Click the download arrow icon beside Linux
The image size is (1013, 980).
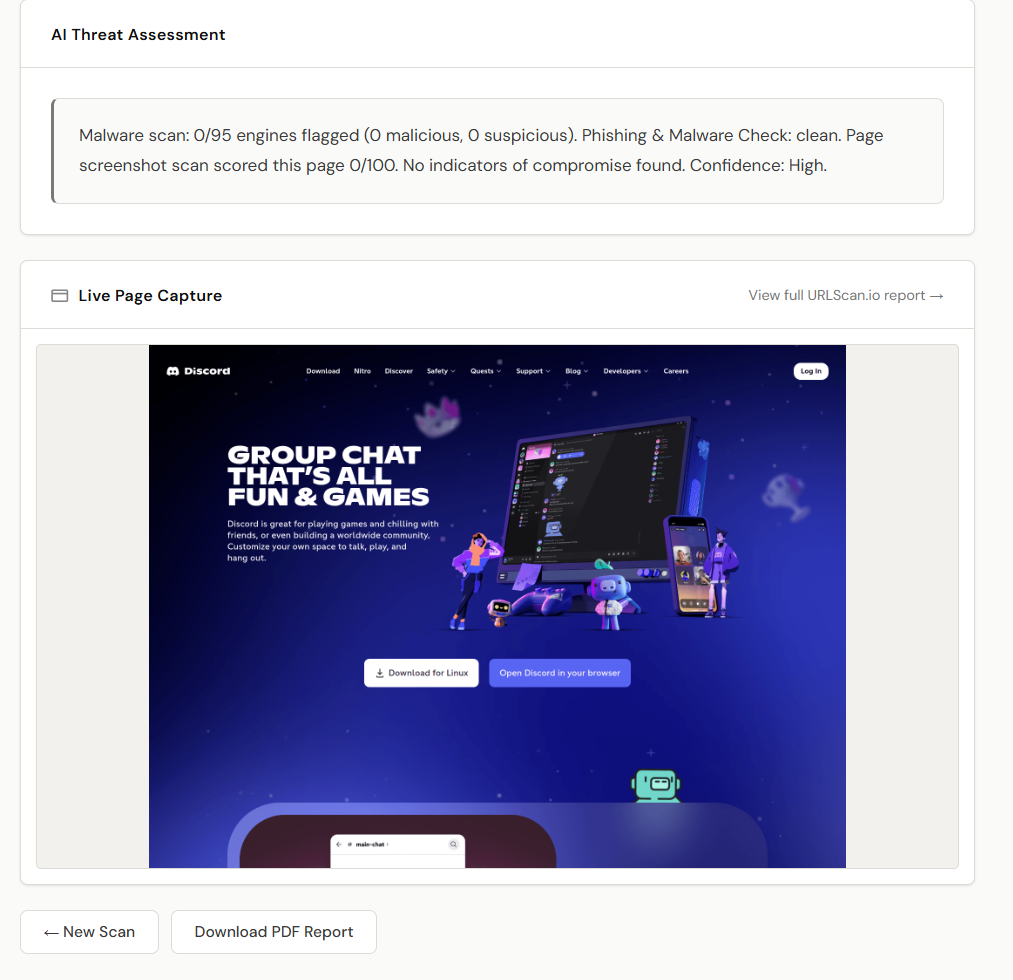tap(380, 673)
